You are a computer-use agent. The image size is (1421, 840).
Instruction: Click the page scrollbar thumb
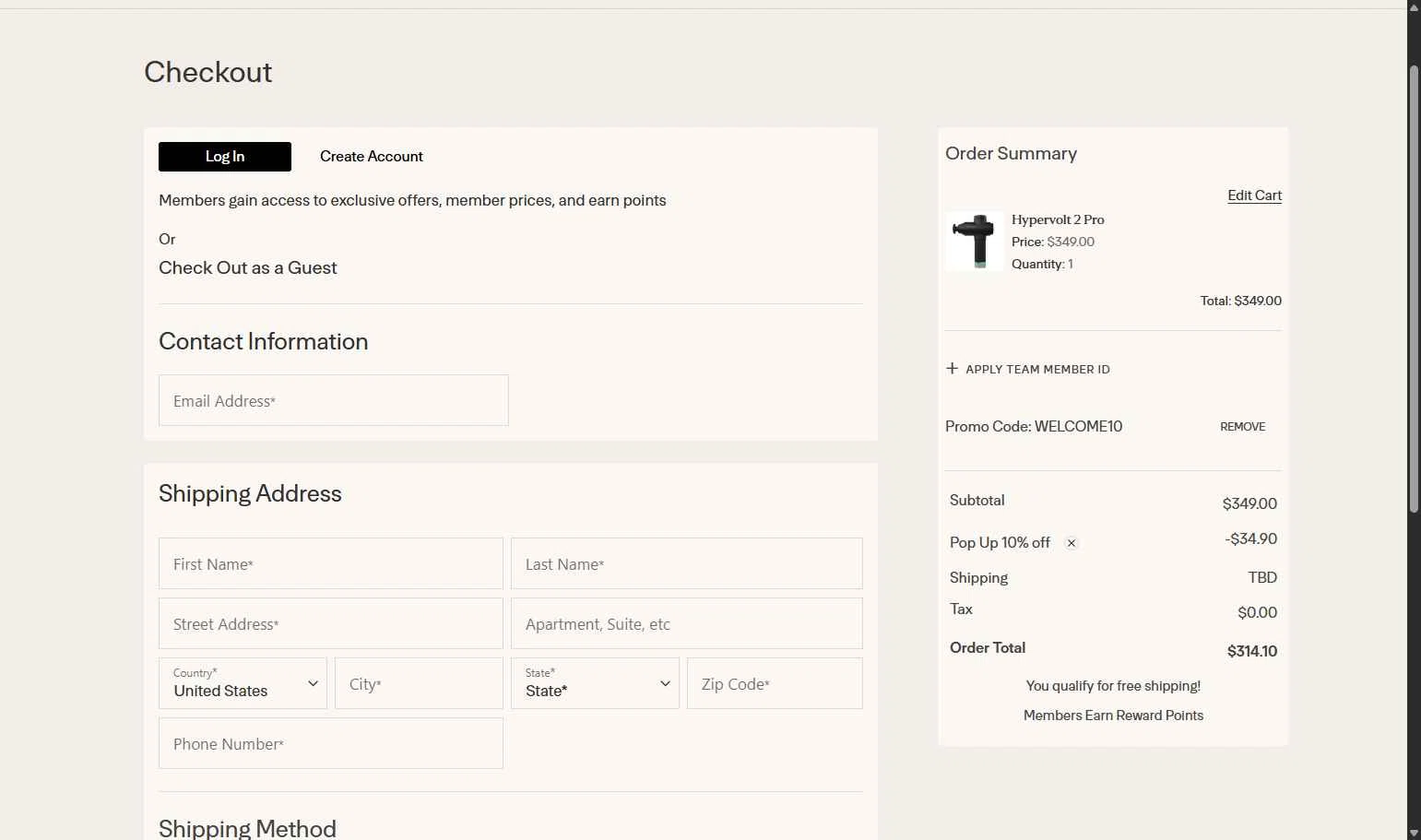tap(1415, 289)
